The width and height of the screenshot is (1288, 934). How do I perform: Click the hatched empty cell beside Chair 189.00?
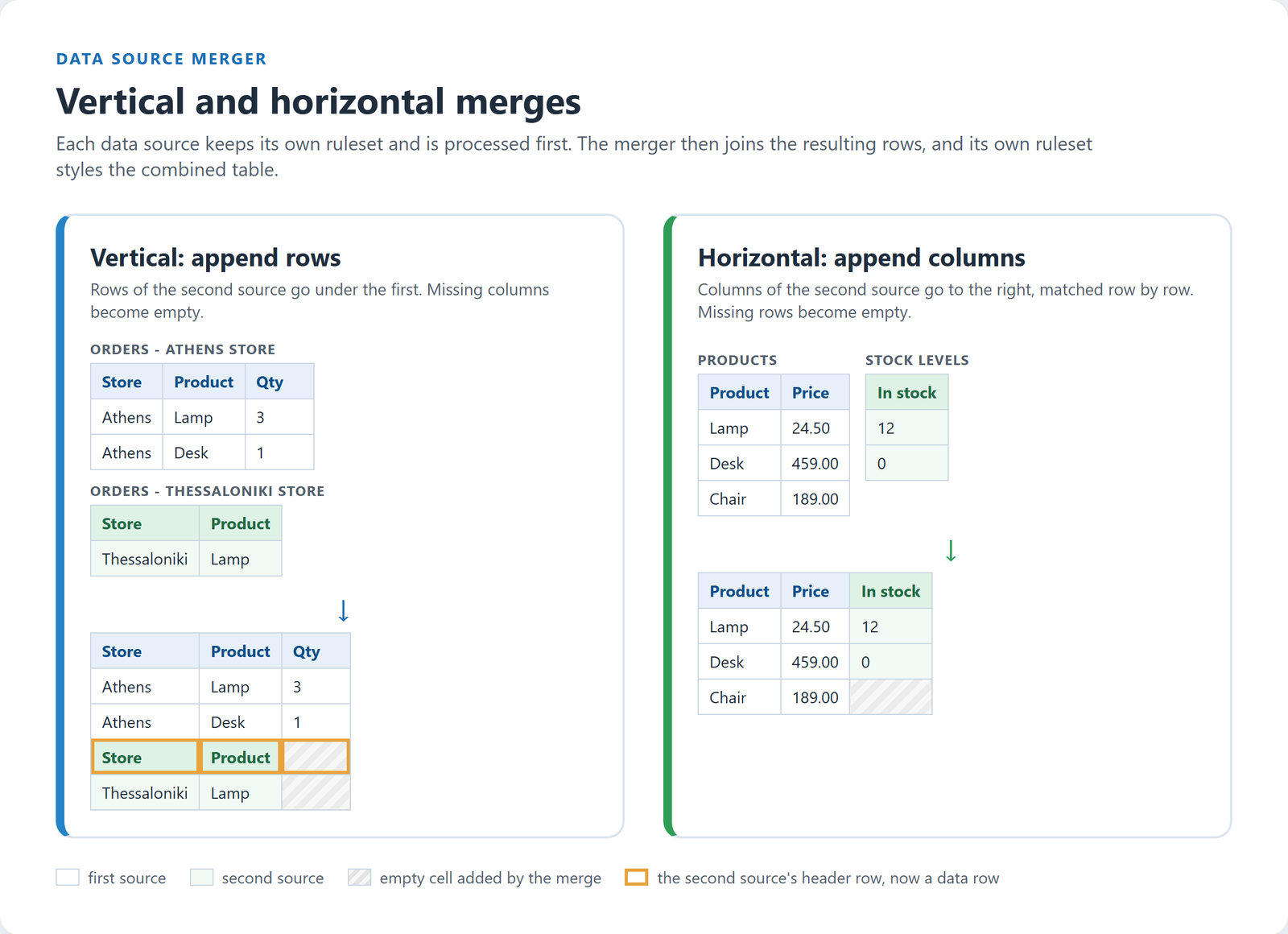[890, 697]
